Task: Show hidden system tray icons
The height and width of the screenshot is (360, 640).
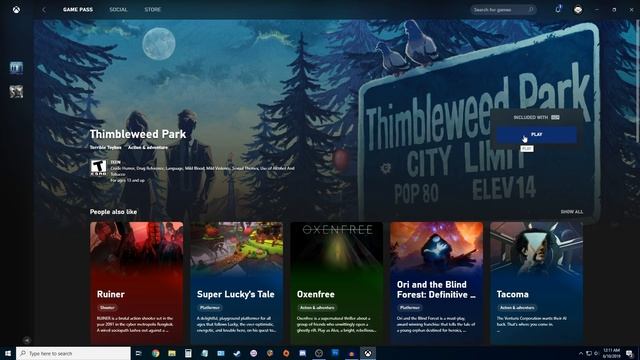Action: (581, 353)
